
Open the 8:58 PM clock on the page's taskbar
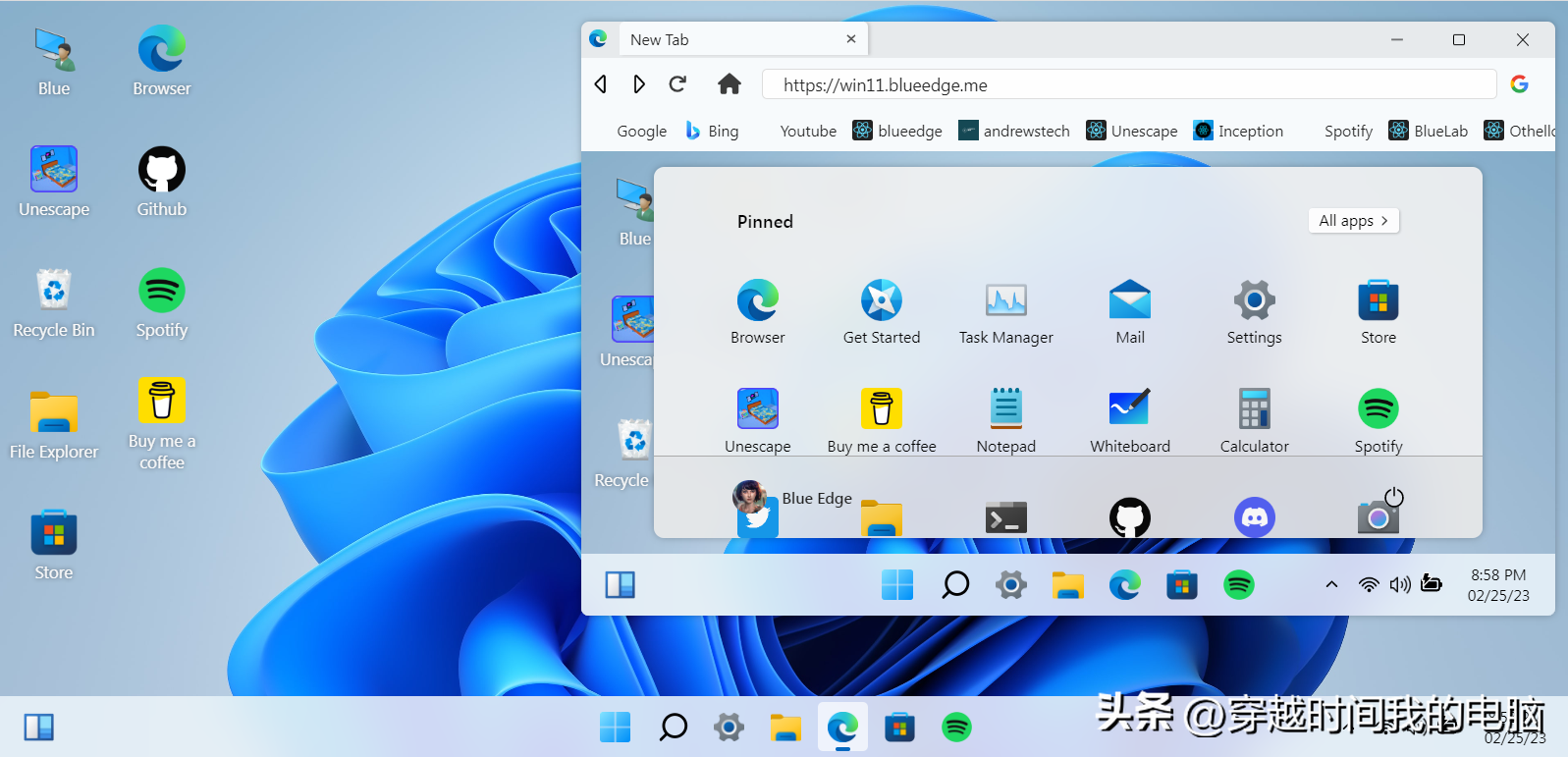pyautogui.click(x=1498, y=585)
